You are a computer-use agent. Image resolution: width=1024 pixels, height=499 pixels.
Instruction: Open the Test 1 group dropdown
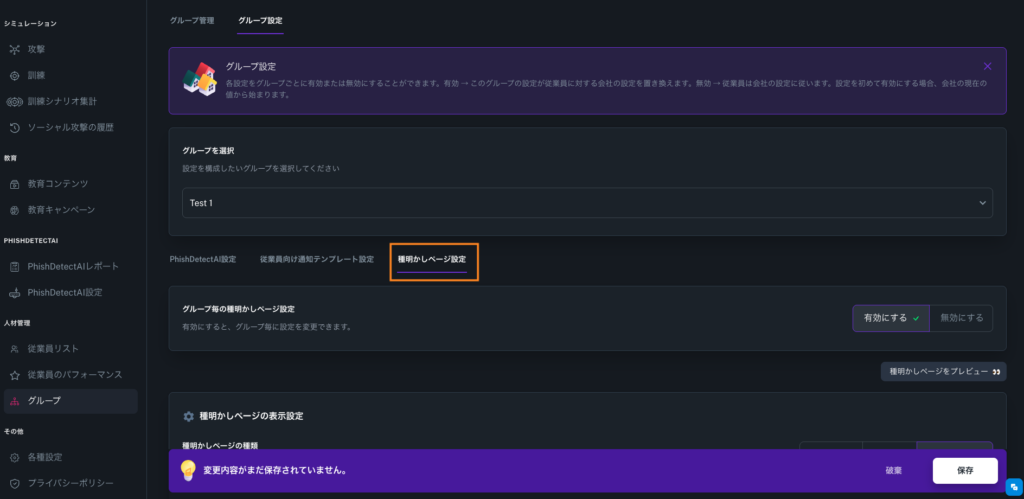[x=587, y=203]
